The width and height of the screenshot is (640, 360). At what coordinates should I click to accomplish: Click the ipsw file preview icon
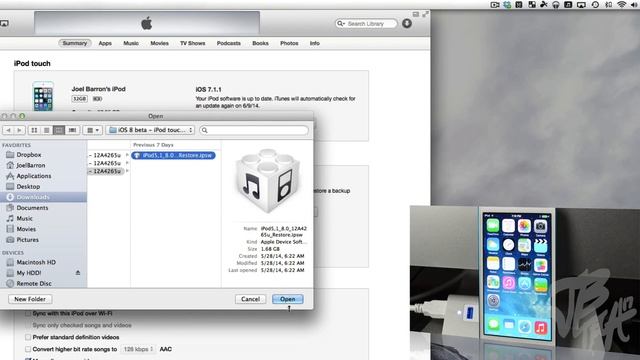point(268,181)
